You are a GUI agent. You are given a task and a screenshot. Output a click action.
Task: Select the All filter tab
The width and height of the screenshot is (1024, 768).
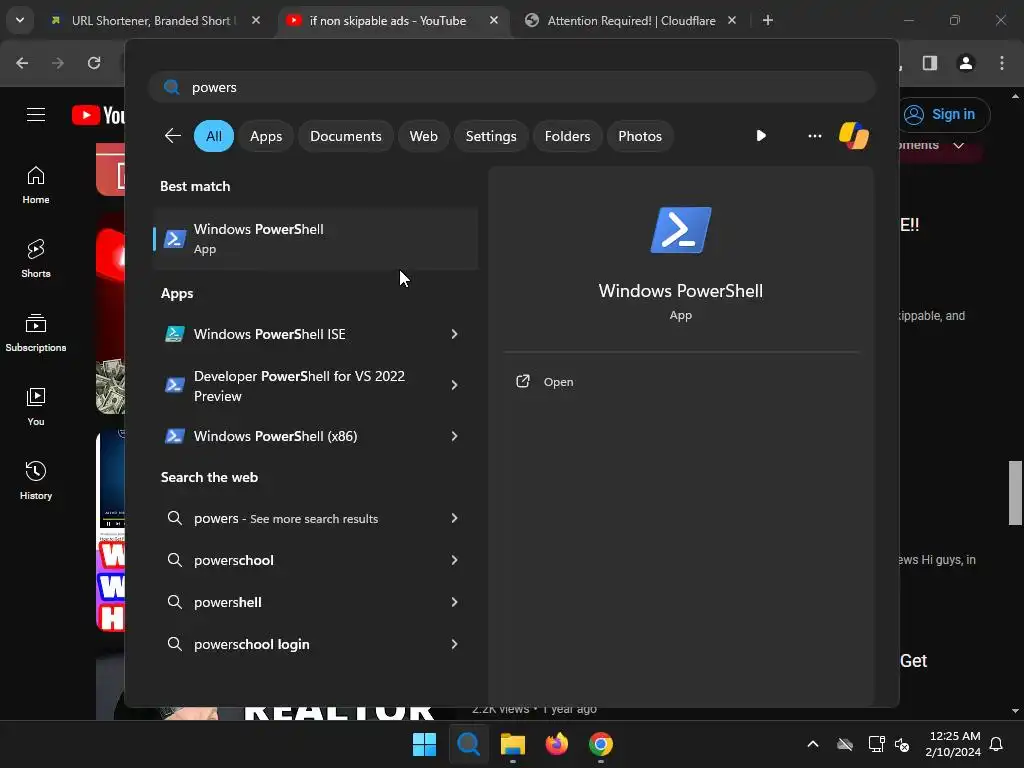coord(214,136)
